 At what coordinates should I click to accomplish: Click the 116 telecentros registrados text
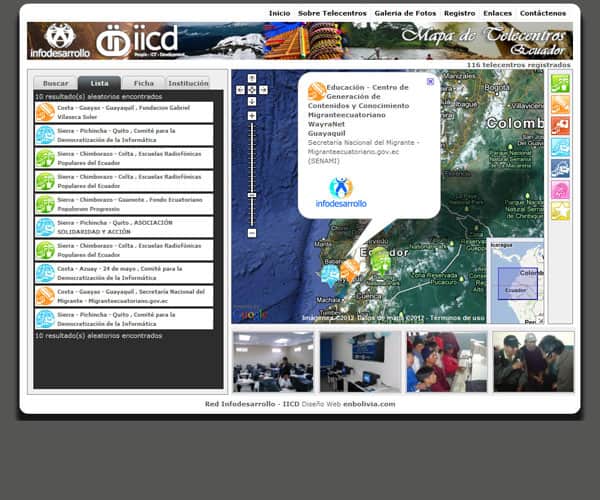[x=518, y=65]
